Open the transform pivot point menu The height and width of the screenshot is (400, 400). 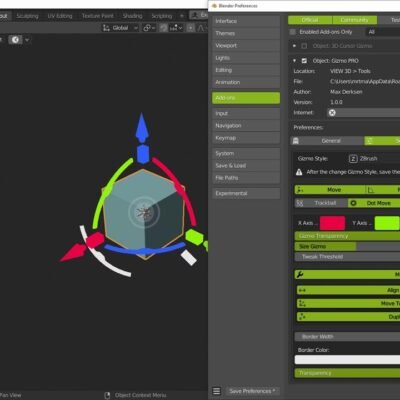click(x=149, y=28)
